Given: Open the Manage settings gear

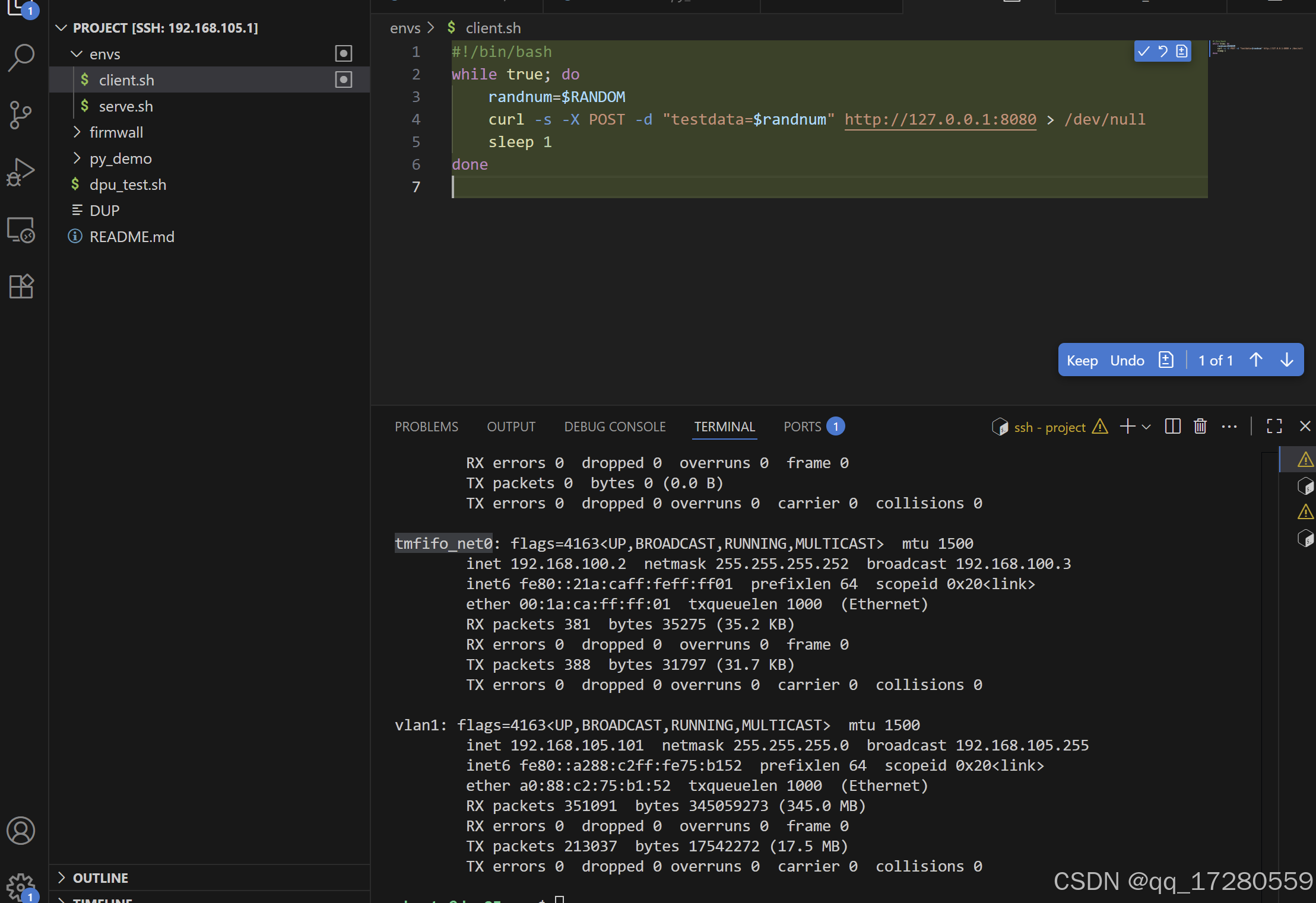Looking at the screenshot, I should (x=21, y=887).
